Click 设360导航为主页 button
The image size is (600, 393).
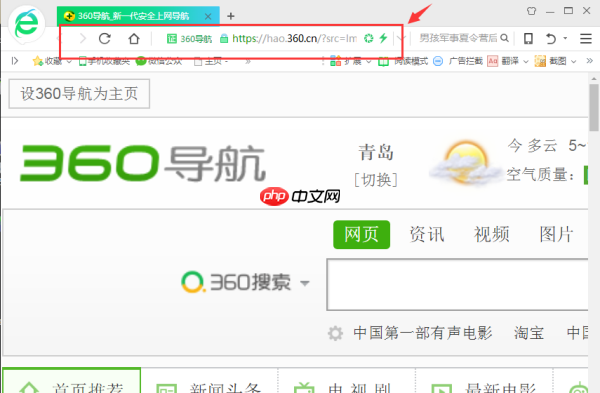[x=79, y=94]
